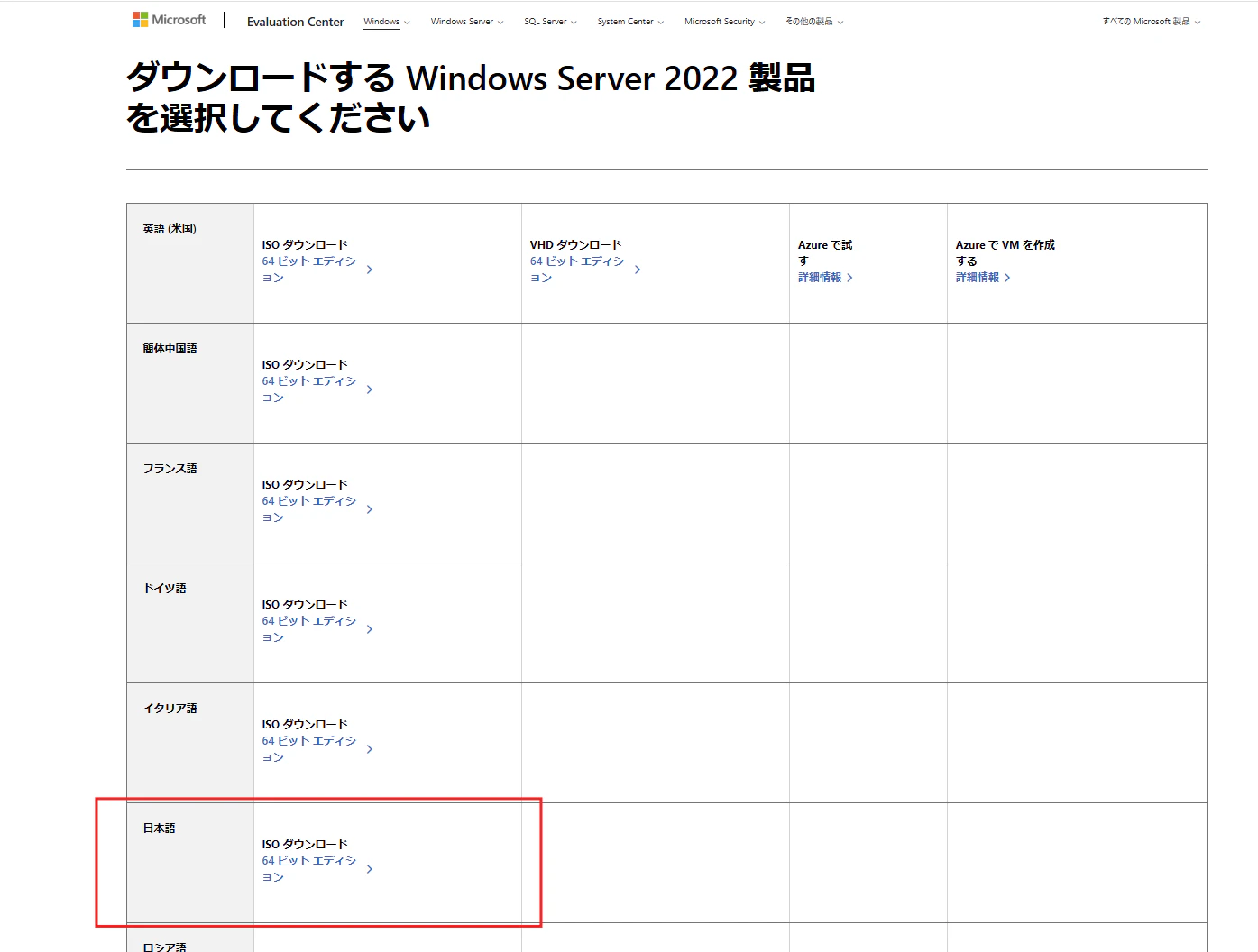Click ISO ダウンロード heading in フランス語 row

point(305,485)
